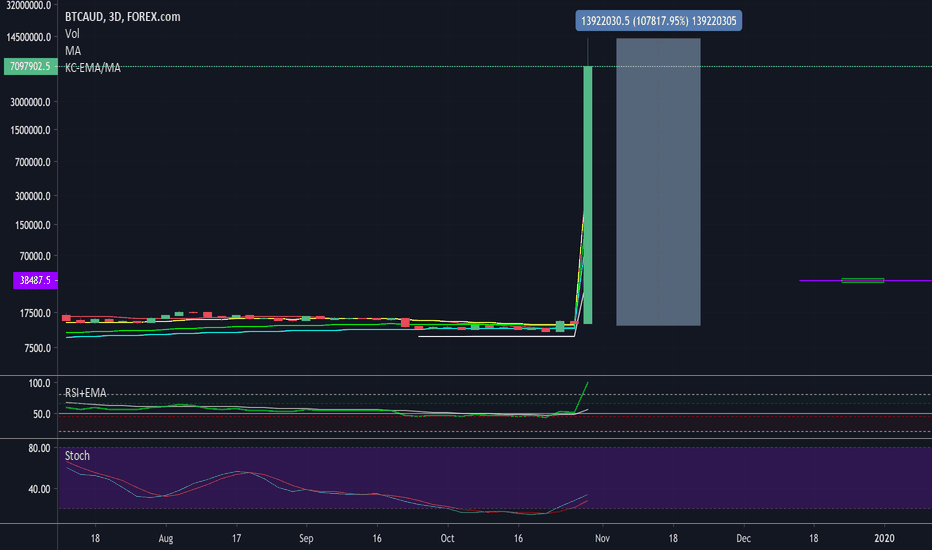Click the RSI+EMA indicator label
932x550 pixels.
coord(86,393)
